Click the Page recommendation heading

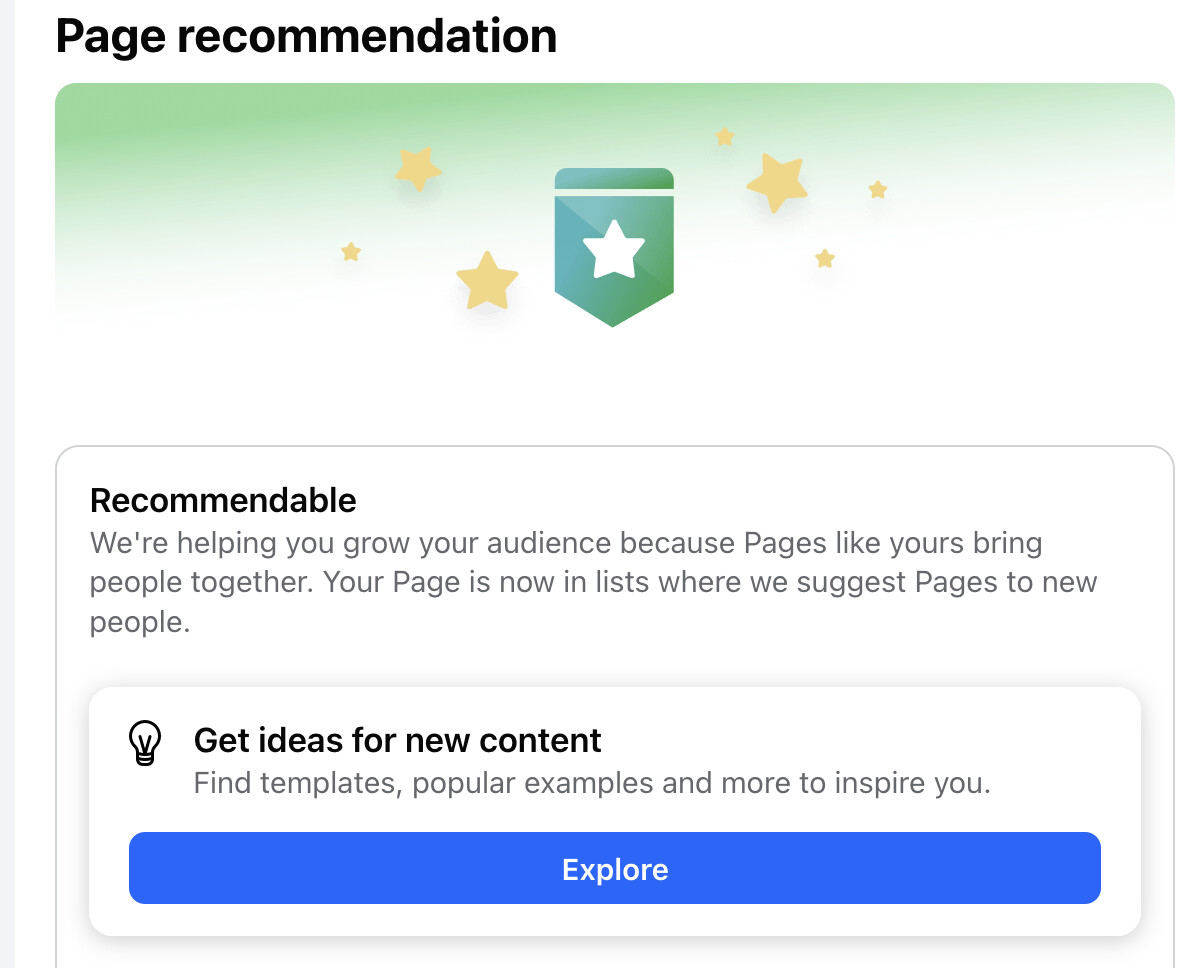(x=306, y=36)
